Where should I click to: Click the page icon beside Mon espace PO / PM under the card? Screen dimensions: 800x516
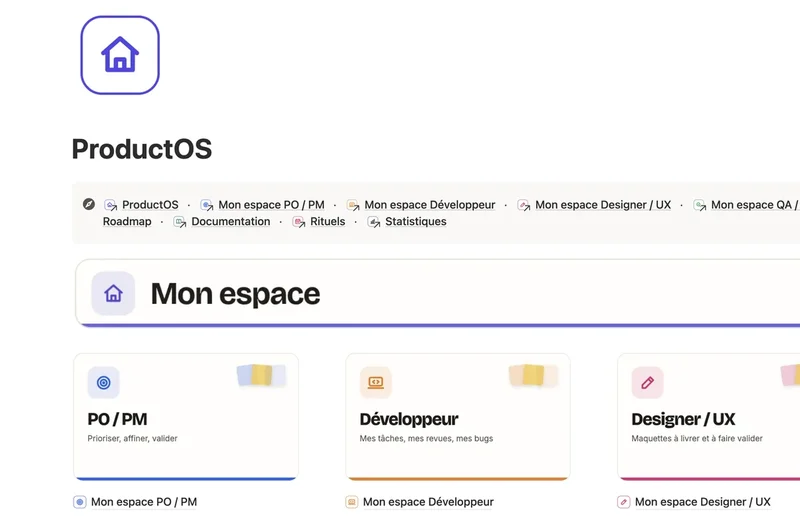80,502
